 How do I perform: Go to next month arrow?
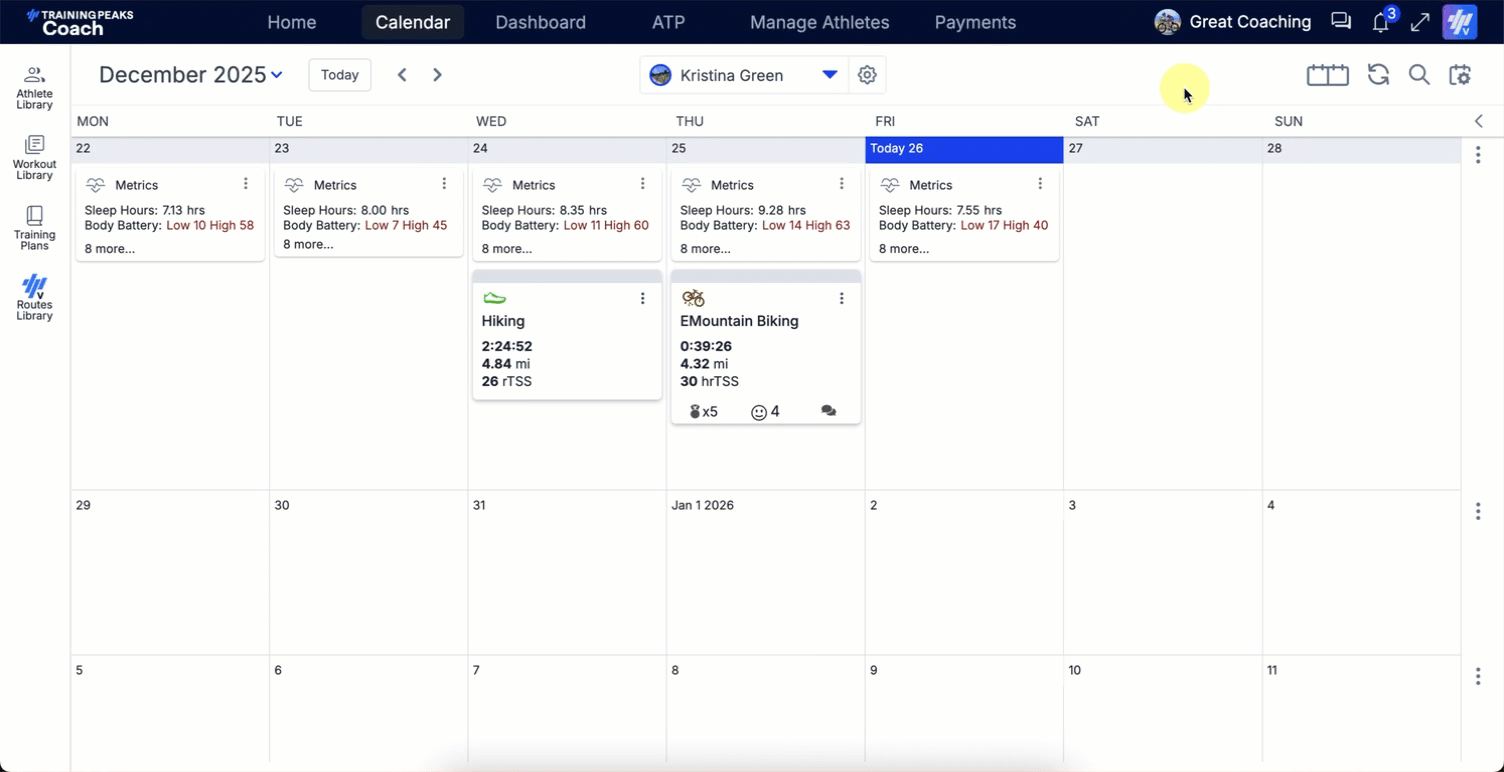(437, 75)
